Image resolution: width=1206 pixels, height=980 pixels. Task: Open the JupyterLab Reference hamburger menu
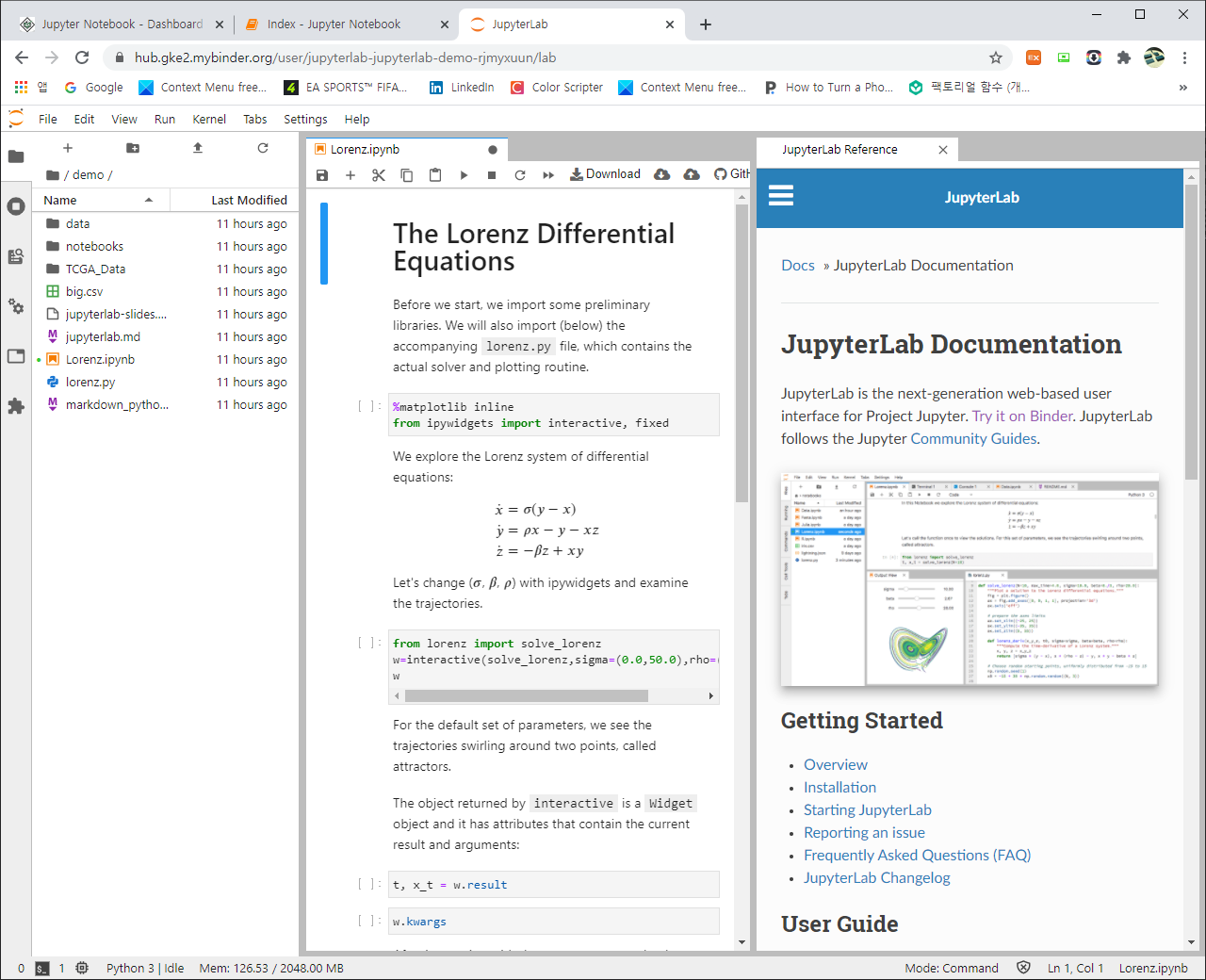[x=781, y=196]
